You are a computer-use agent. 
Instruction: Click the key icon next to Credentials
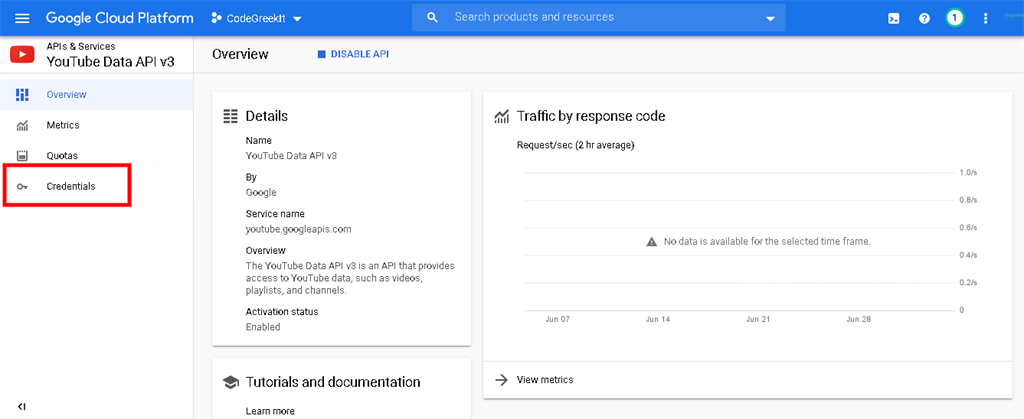[x=22, y=187]
